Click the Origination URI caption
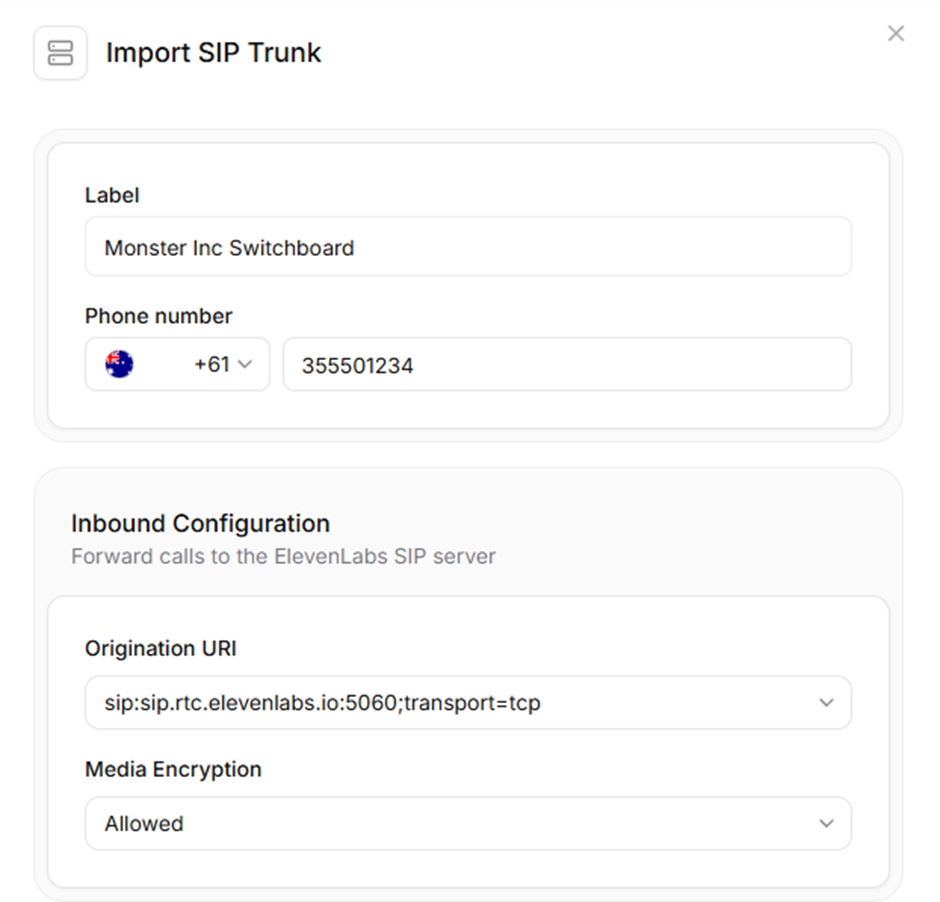 coord(161,648)
